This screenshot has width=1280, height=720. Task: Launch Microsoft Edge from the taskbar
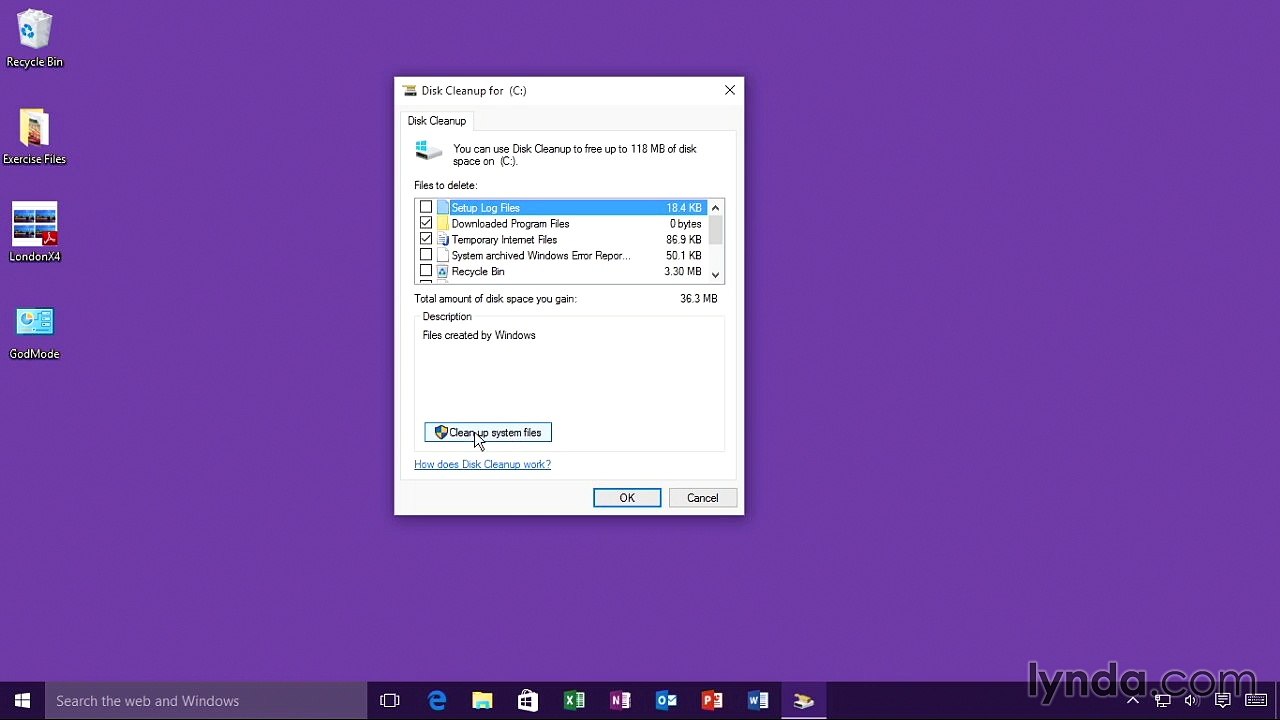437,701
